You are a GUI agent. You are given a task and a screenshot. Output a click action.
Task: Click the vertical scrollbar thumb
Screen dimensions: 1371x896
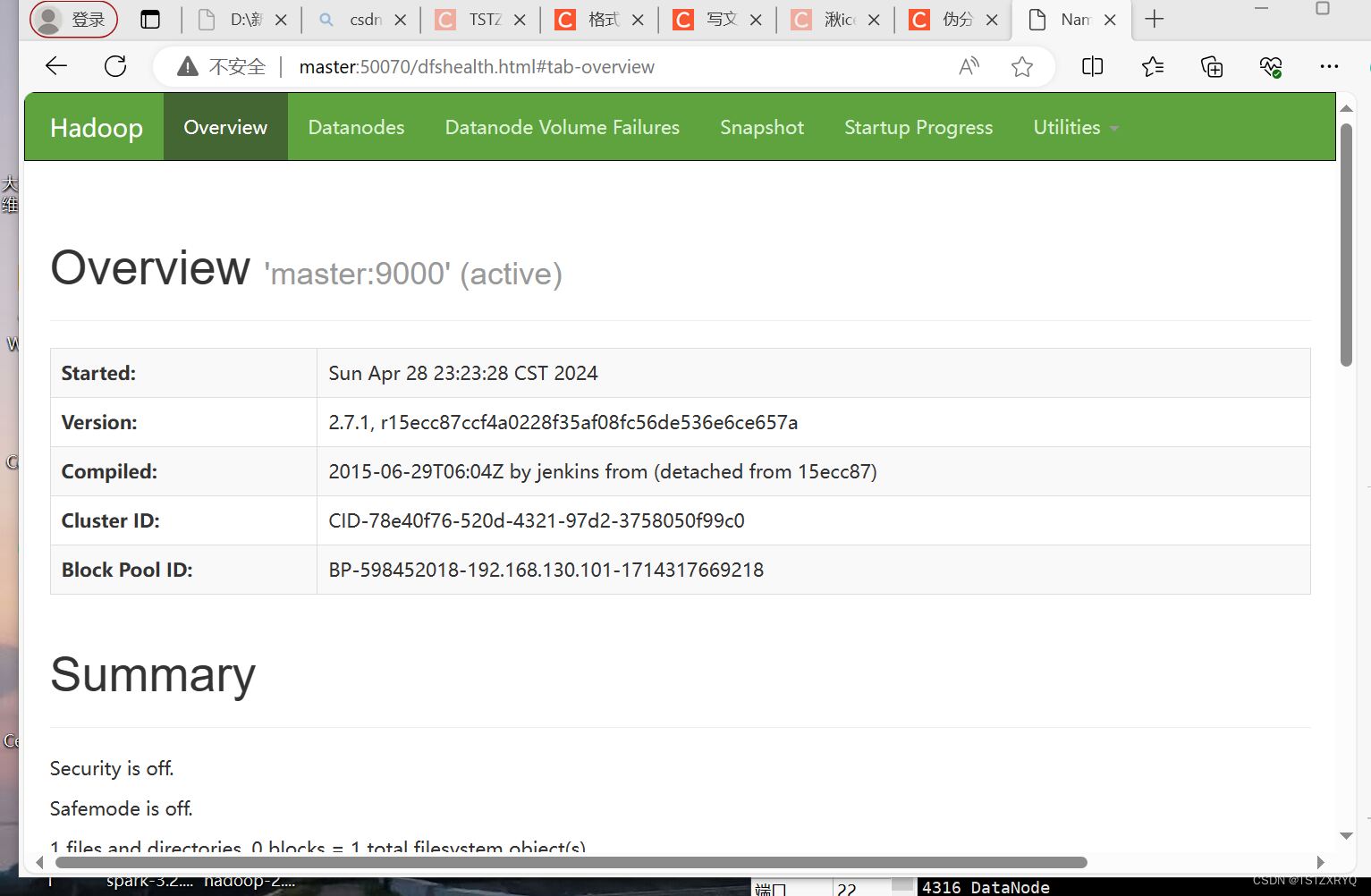[1346, 245]
